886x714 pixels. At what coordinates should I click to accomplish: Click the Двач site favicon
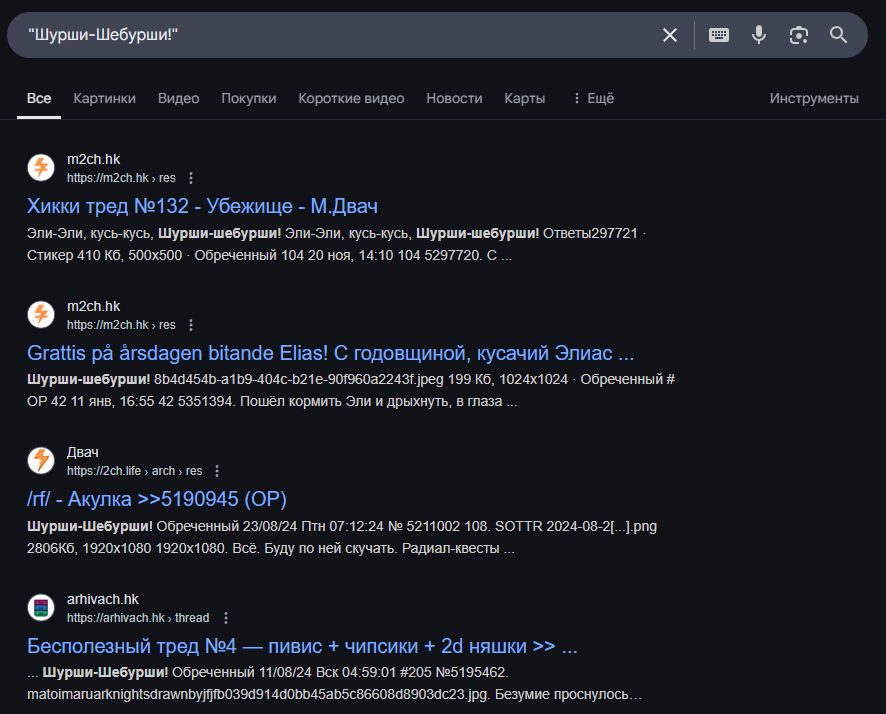point(41,460)
